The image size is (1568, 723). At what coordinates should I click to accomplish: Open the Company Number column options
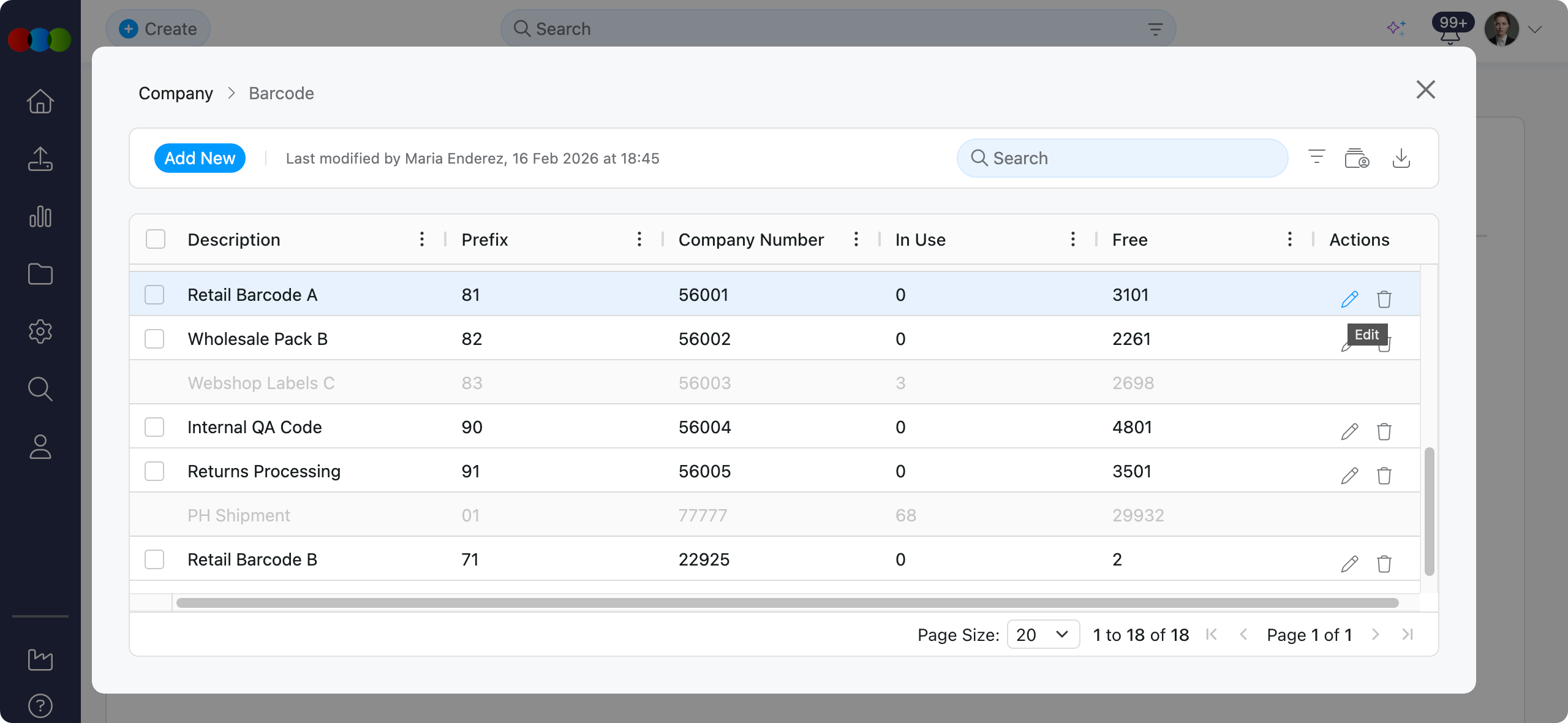point(856,239)
